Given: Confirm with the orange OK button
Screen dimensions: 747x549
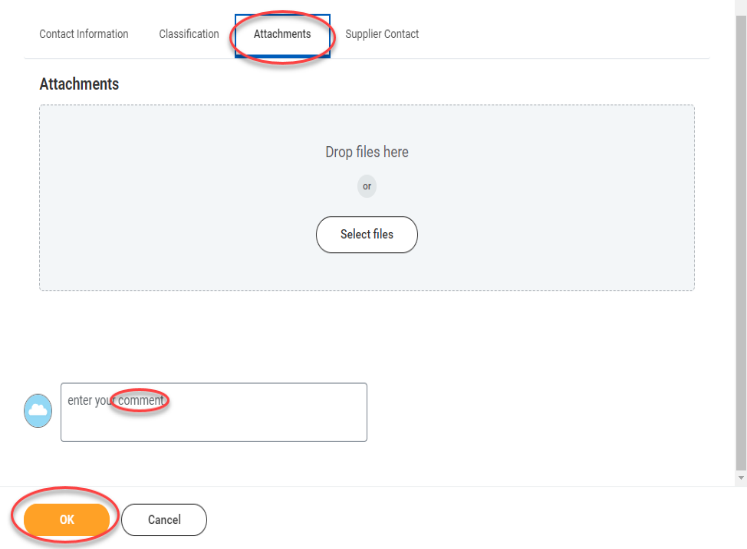Looking at the screenshot, I should coord(67,519).
